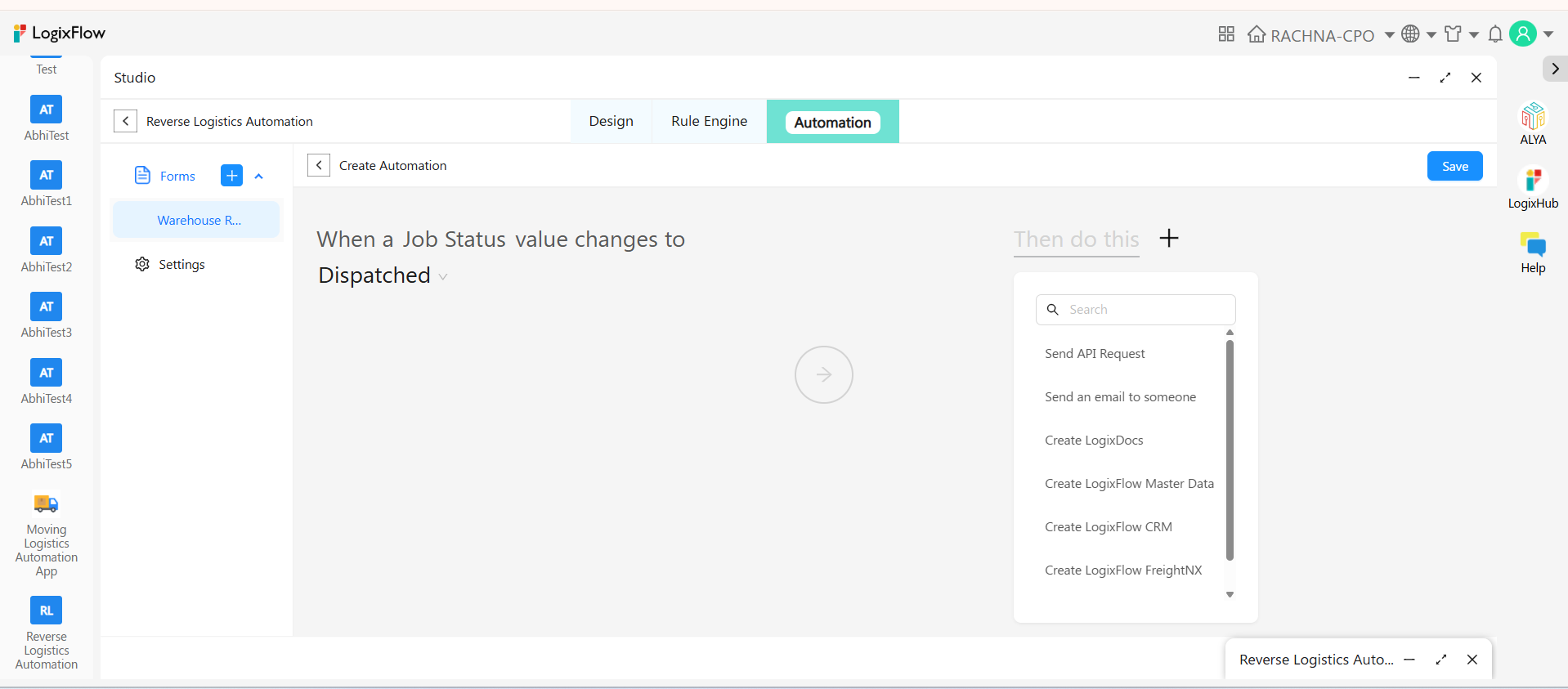This screenshot has height=689, width=1568.
Task: Expand the theme dropdown arrow
Action: click(x=1474, y=35)
